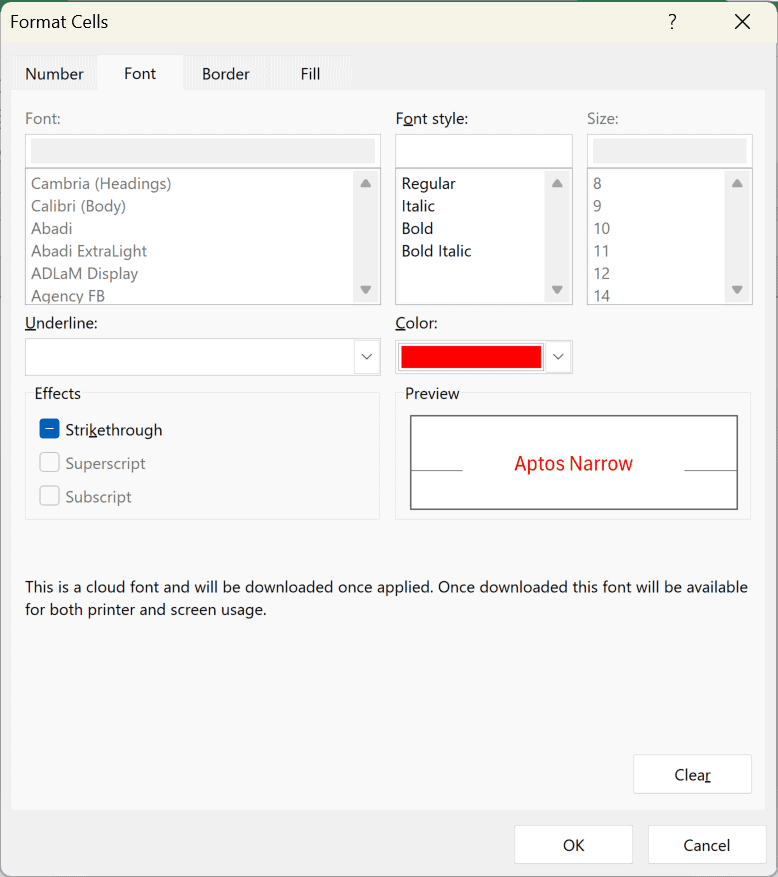Size list scroll down arrow
Image resolution: width=778 pixels, height=877 pixels.
pos(737,289)
